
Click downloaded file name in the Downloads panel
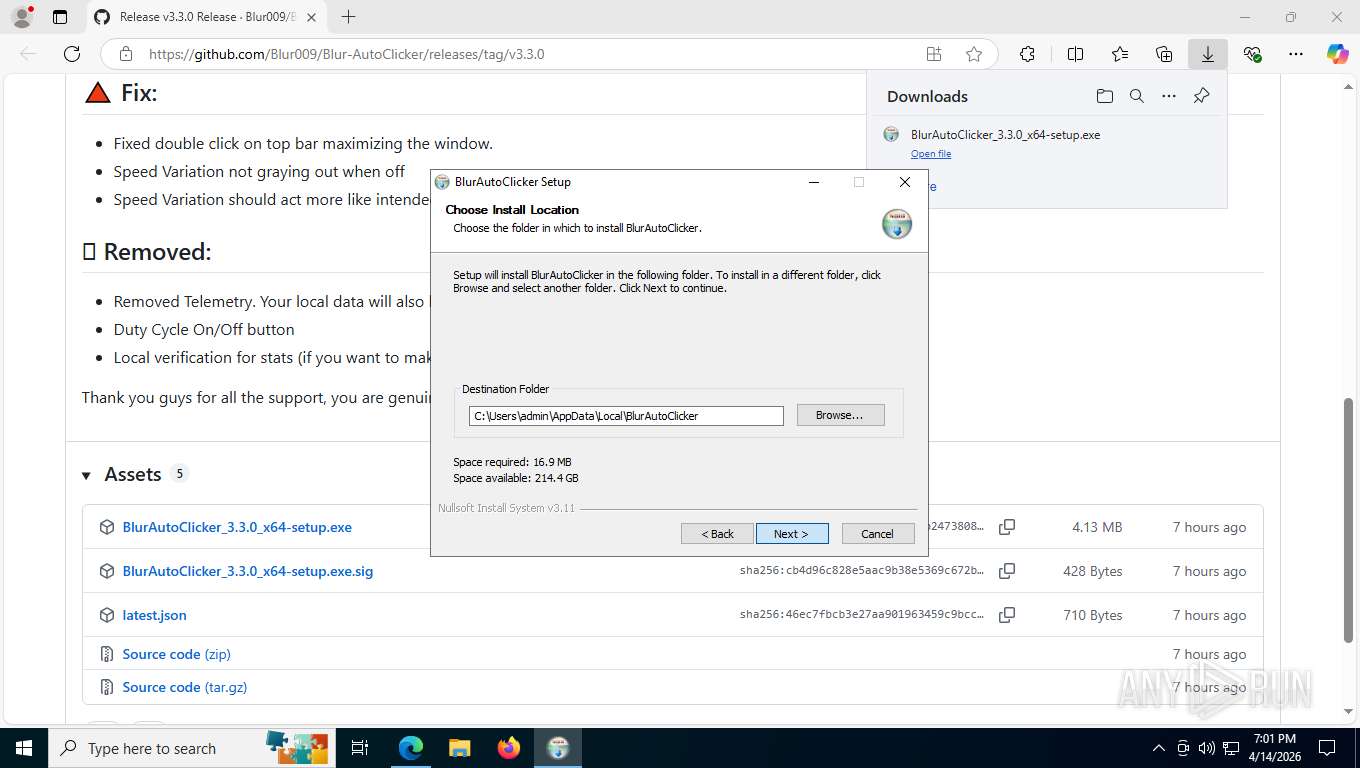(1005, 135)
